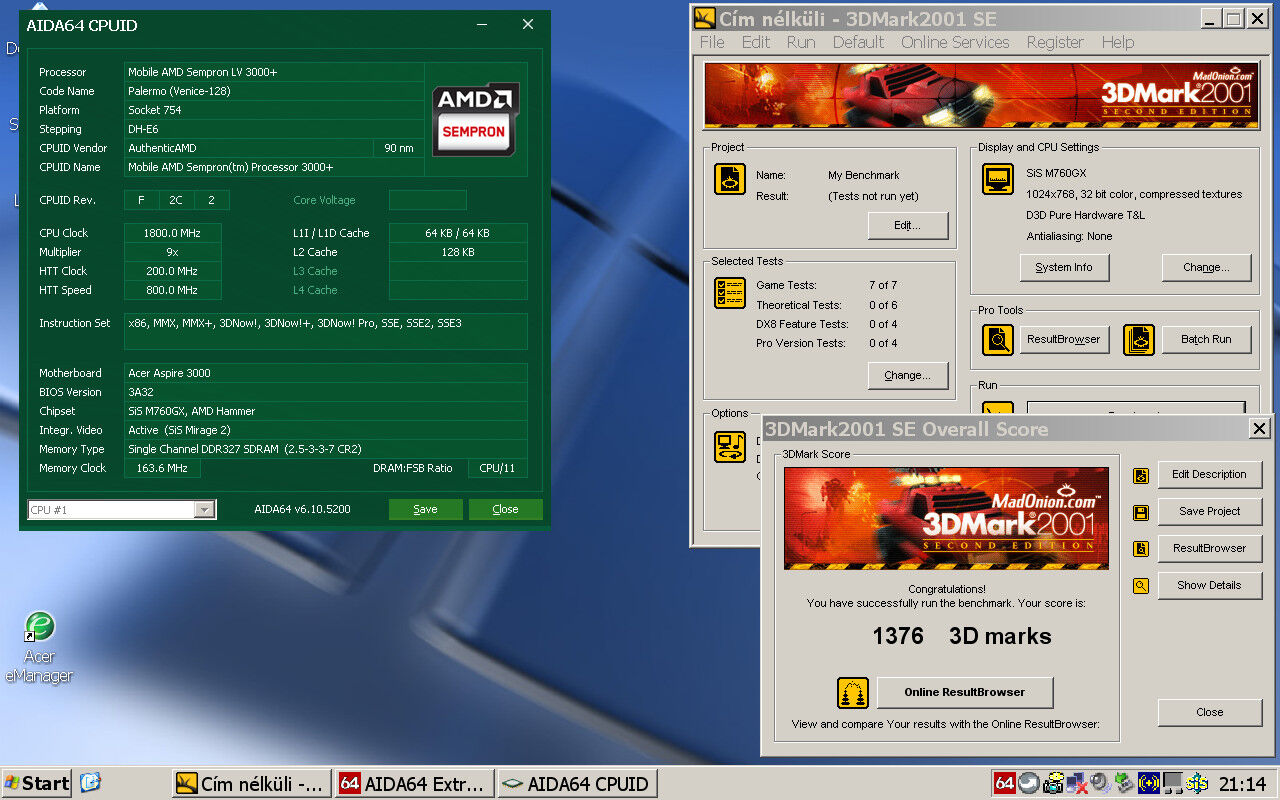Open the CPU #1 dropdown in AIDA64 CPUID
This screenshot has height=800, width=1280.
point(204,510)
